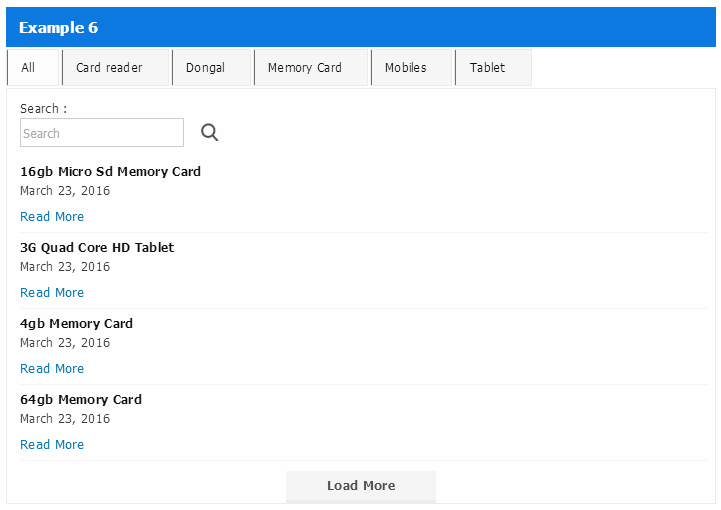Image resolution: width=721 pixels, height=510 pixels.
Task: Click the date under 64gb Memory Card
Action: 65,419
